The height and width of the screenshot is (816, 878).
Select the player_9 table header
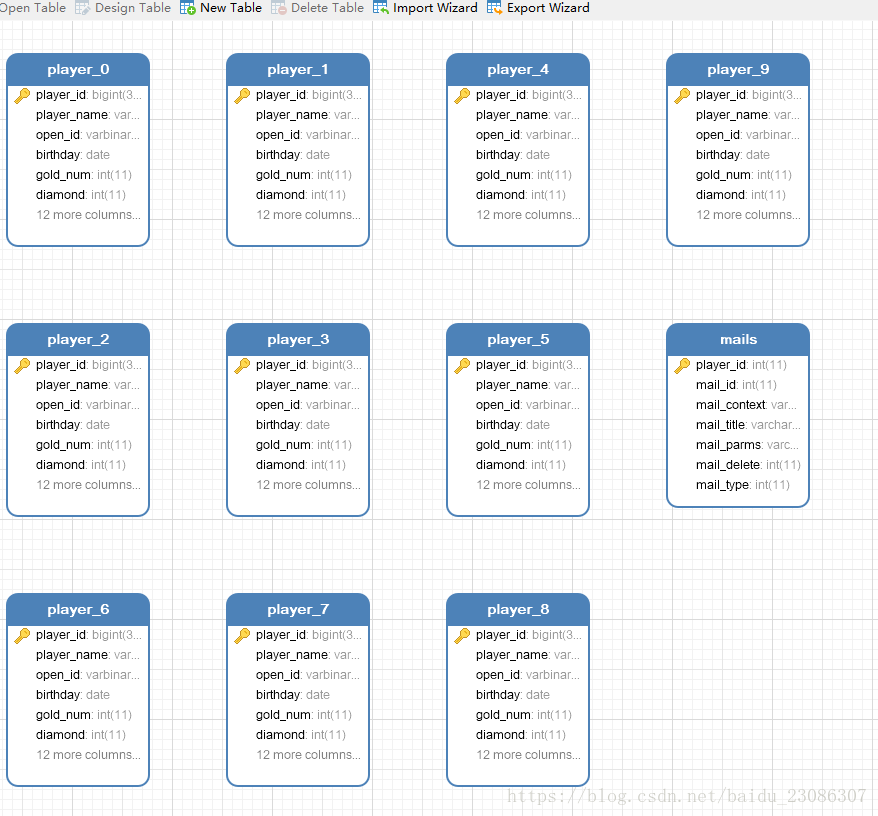click(x=738, y=69)
